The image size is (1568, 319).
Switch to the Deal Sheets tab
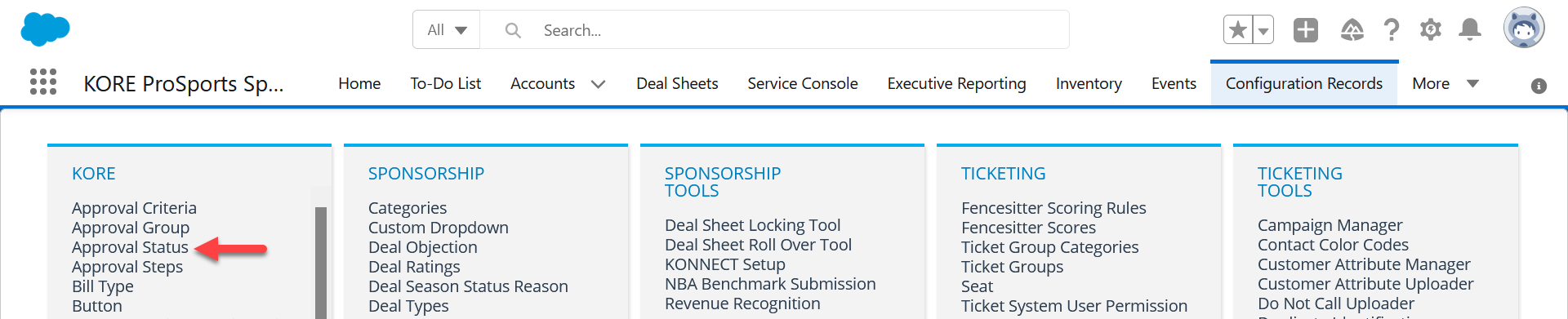click(677, 83)
